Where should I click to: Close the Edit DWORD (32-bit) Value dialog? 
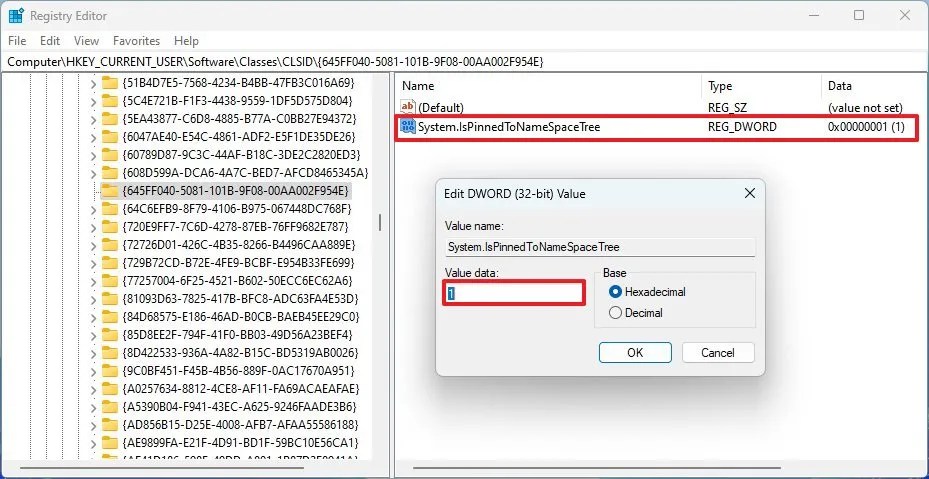pos(749,193)
